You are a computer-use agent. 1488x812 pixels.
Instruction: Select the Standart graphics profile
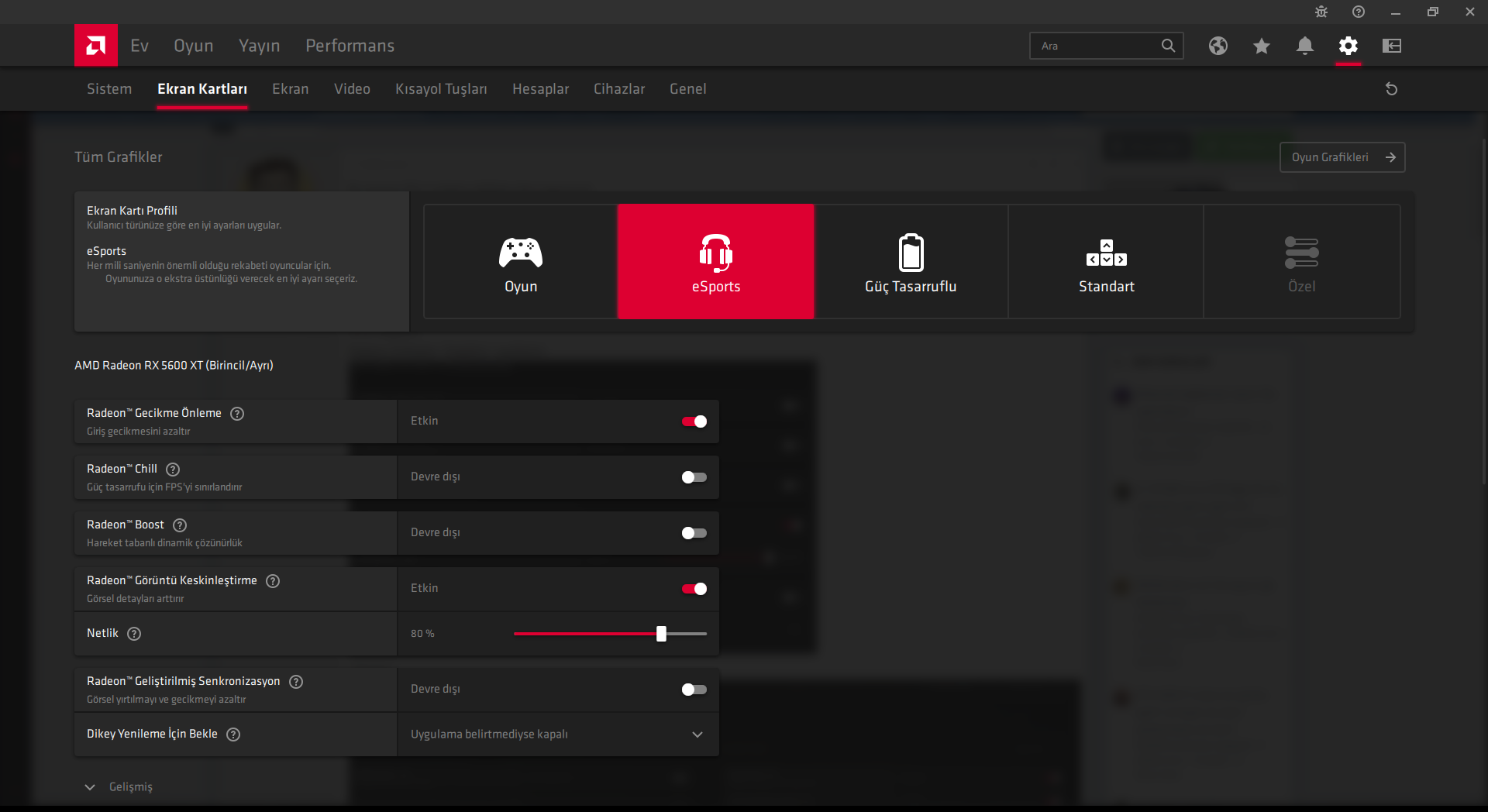tap(1106, 262)
